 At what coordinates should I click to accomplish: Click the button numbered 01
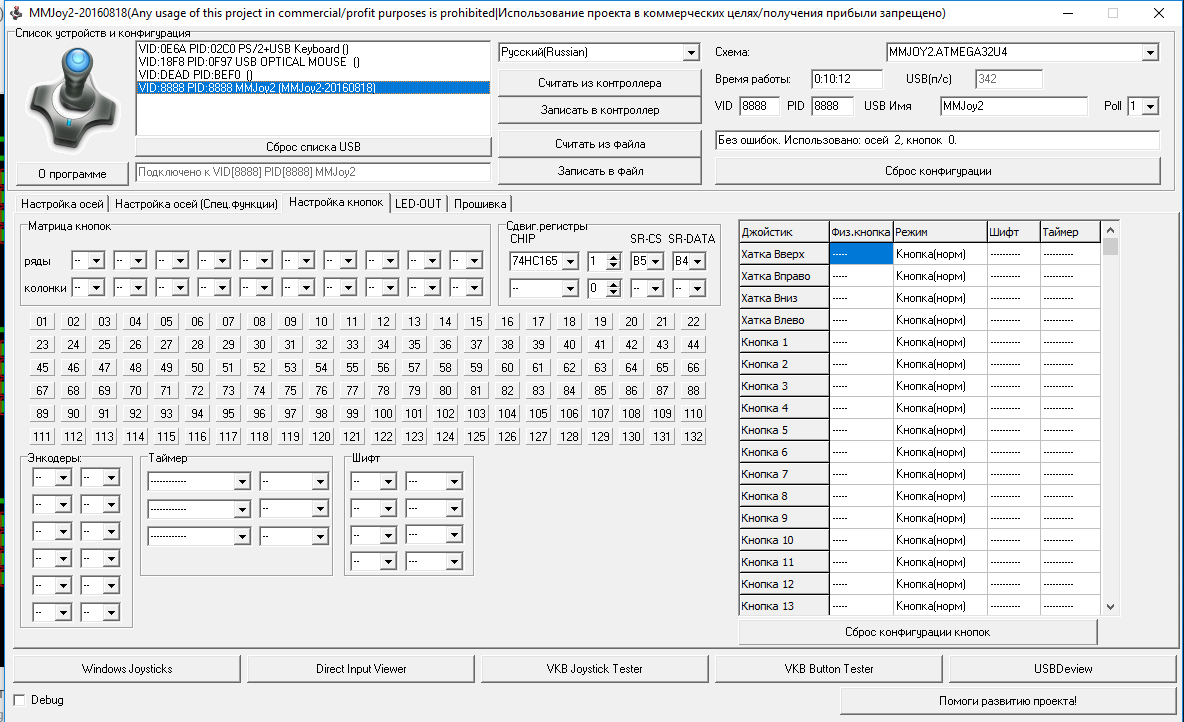coord(42,322)
